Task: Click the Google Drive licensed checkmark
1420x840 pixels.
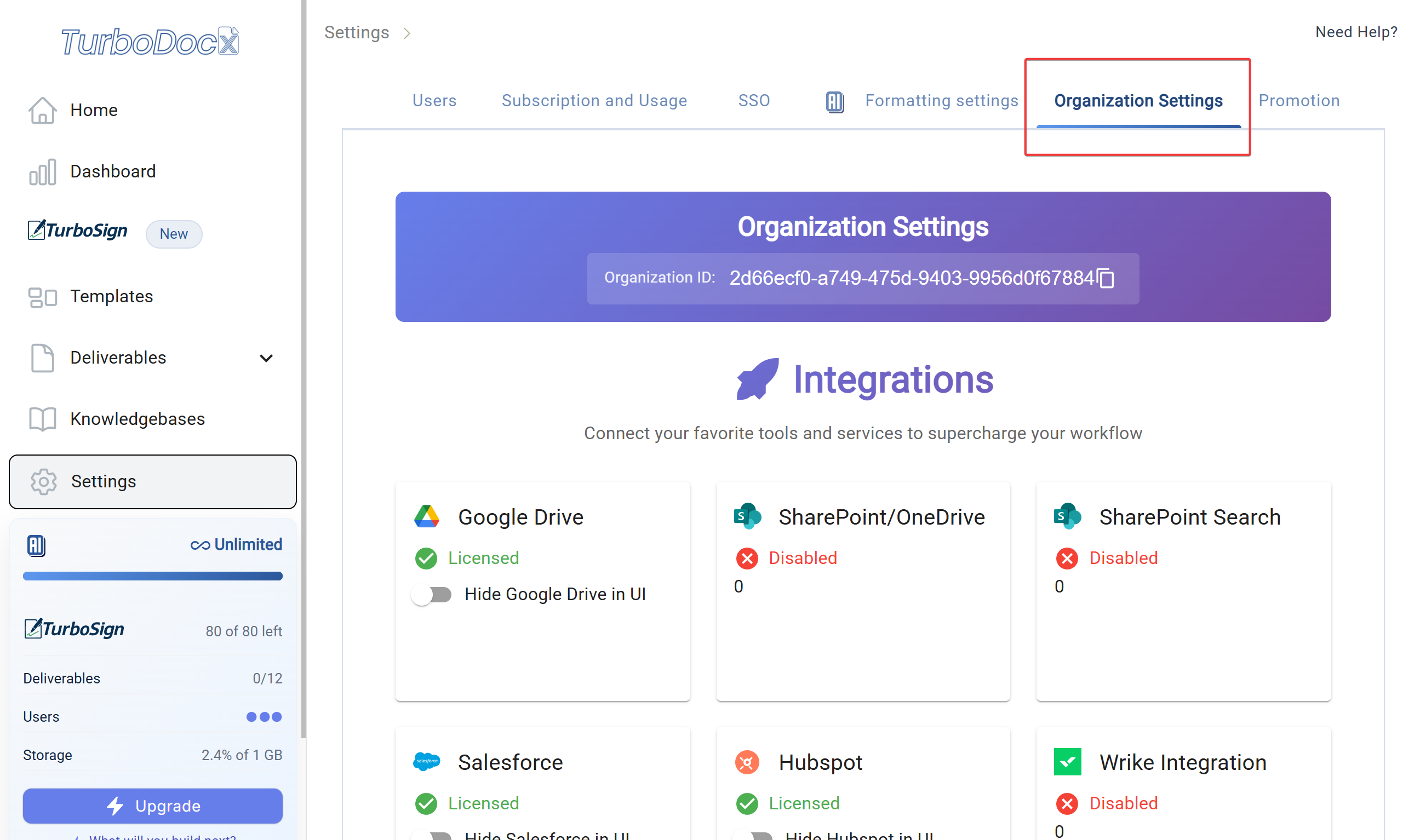Action: pos(426,558)
